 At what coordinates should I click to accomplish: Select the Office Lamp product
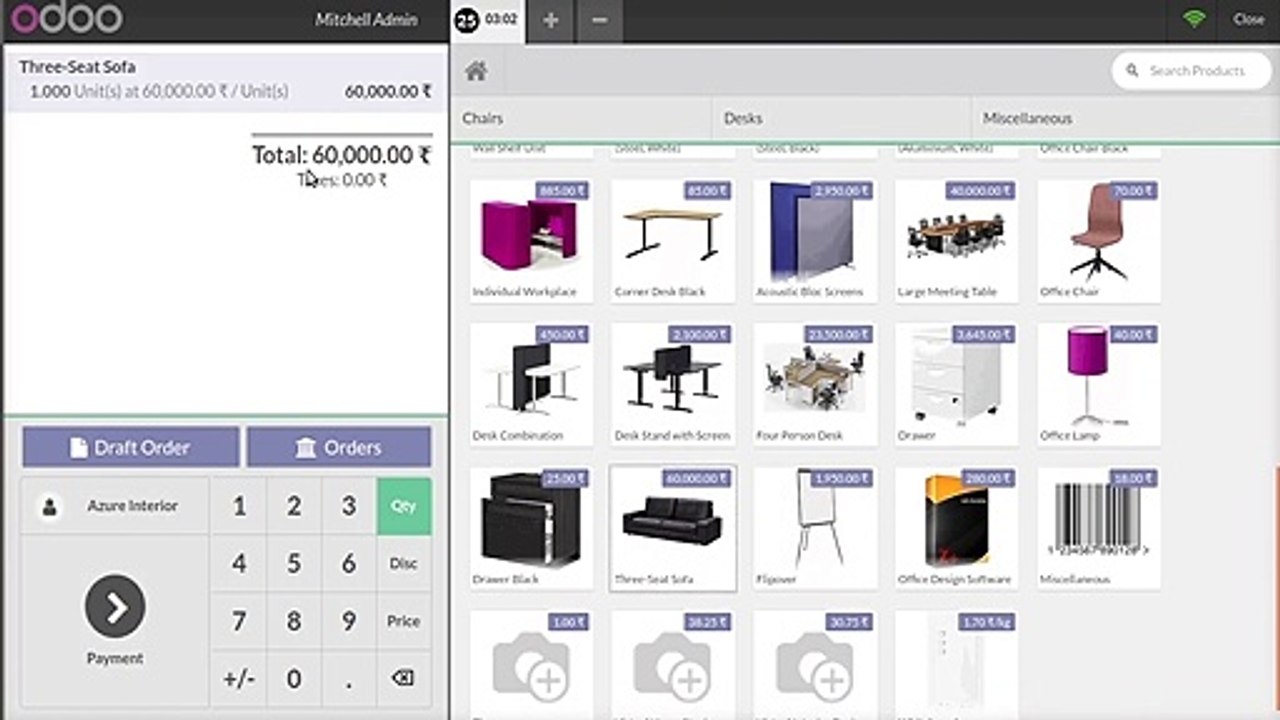coord(1099,385)
